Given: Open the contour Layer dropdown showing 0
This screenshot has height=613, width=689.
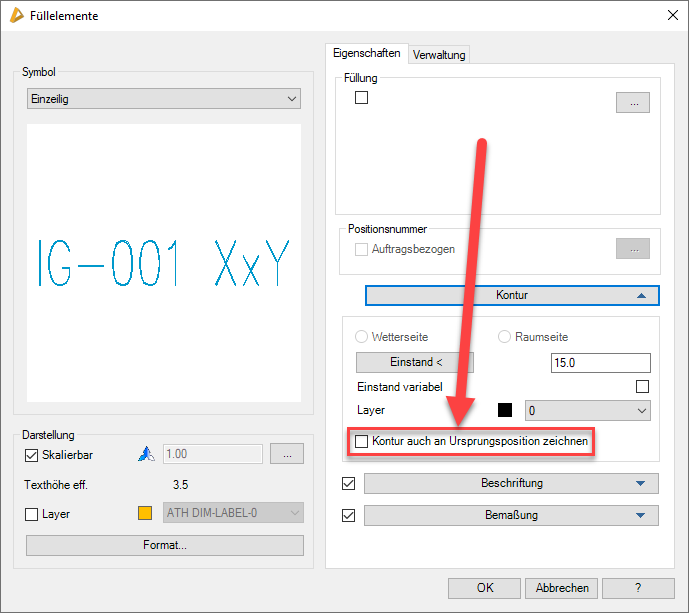Looking at the screenshot, I should [588, 410].
